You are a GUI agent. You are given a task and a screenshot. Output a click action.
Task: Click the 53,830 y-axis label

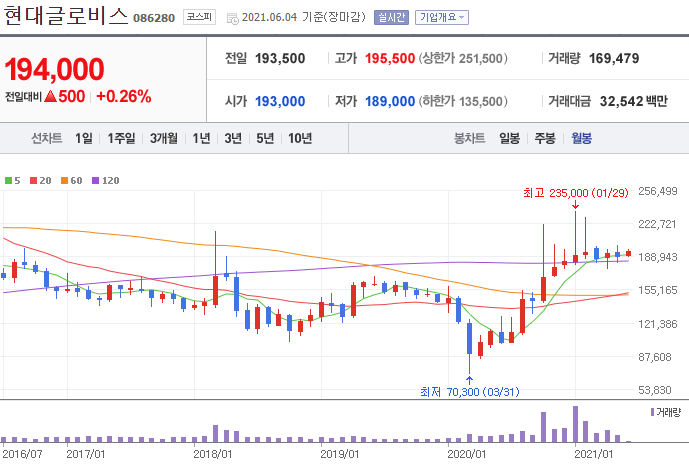click(x=655, y=390)
